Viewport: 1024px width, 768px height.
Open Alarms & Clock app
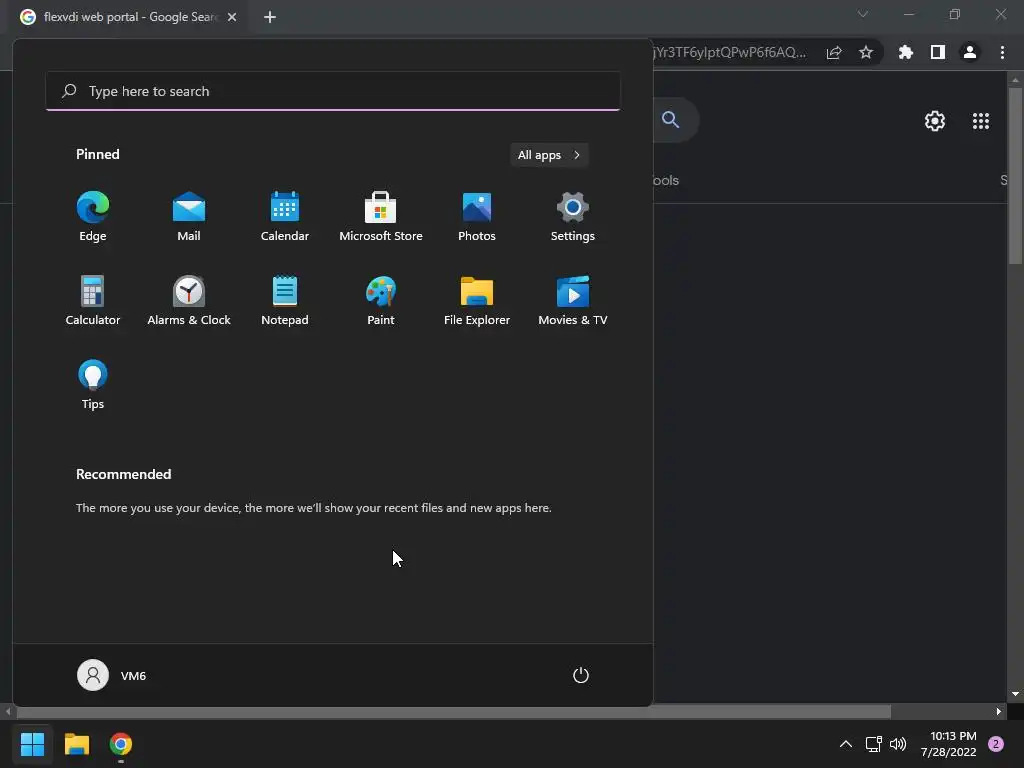(x=189, y=301)
